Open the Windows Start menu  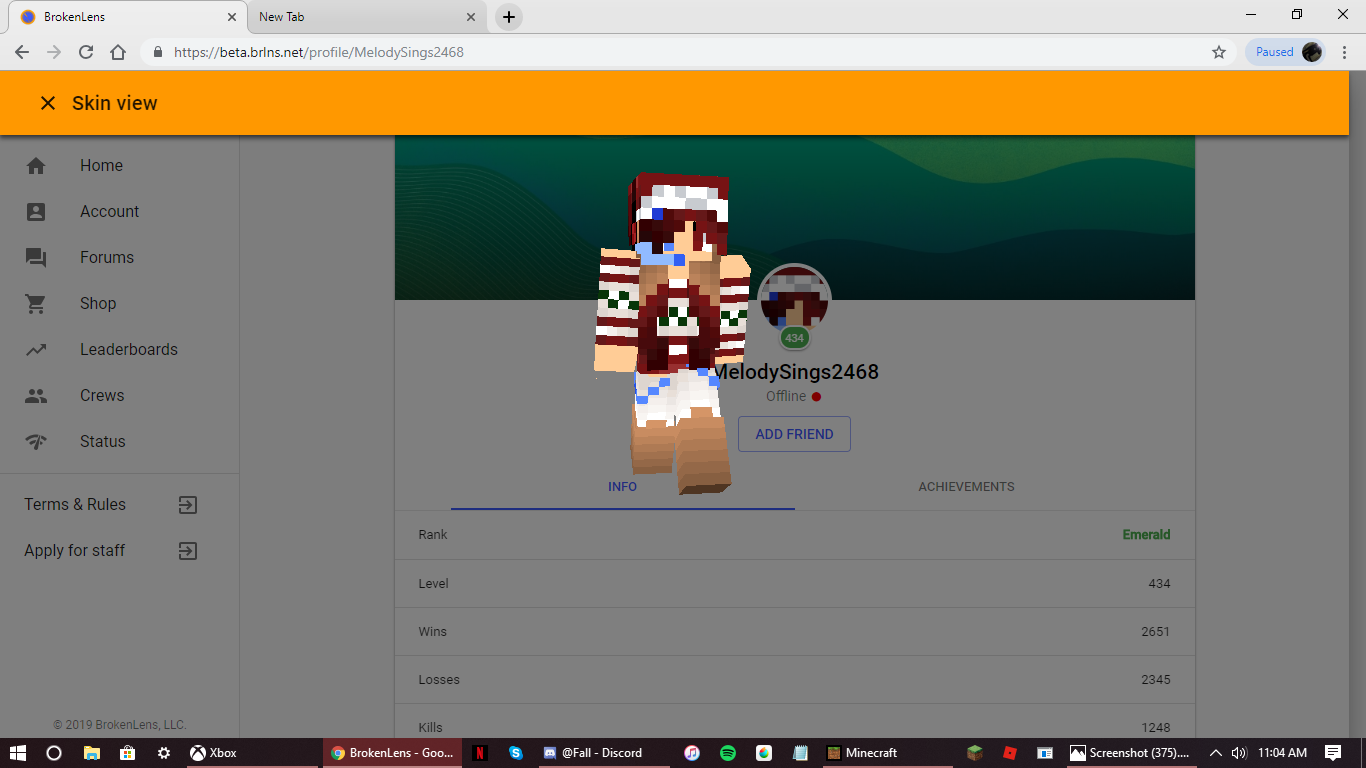(17, 753)
